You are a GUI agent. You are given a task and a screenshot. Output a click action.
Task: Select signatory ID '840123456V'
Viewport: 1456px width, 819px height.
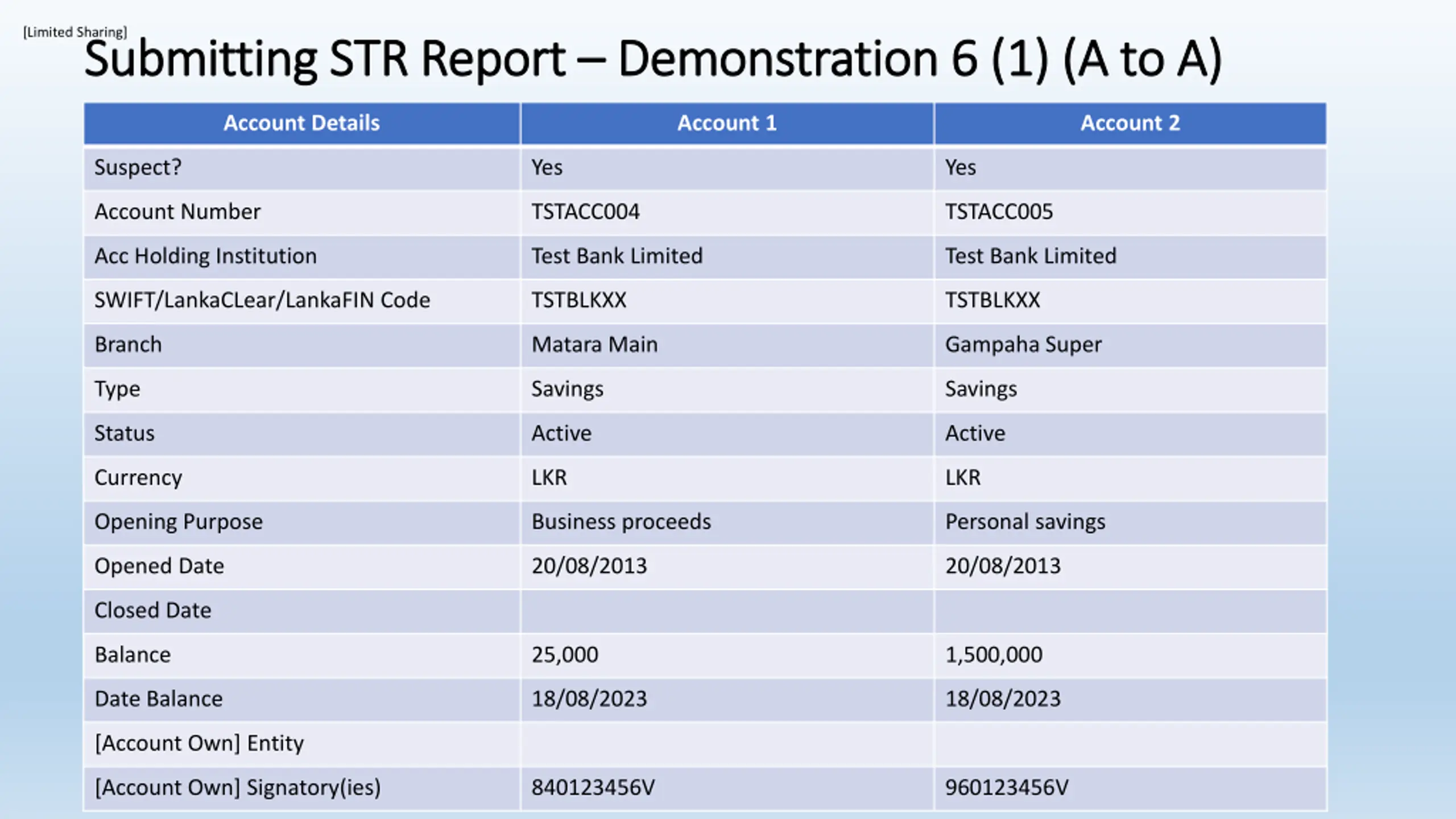click(593, 788)
